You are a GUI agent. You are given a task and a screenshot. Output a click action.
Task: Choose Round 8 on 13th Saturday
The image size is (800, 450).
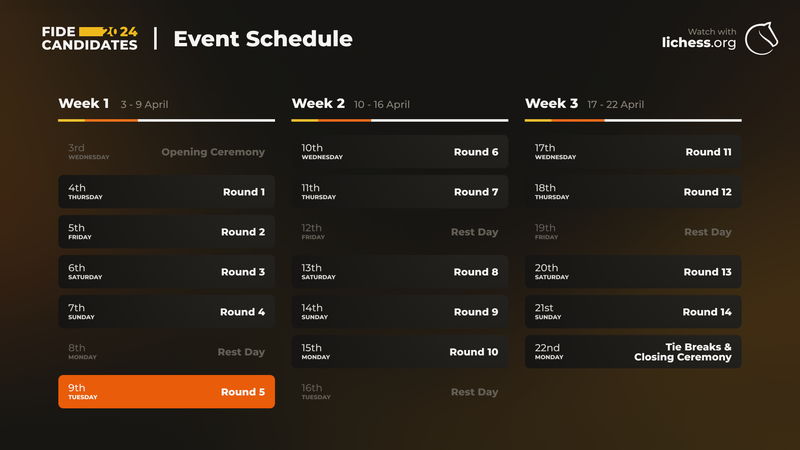[399, 272]
